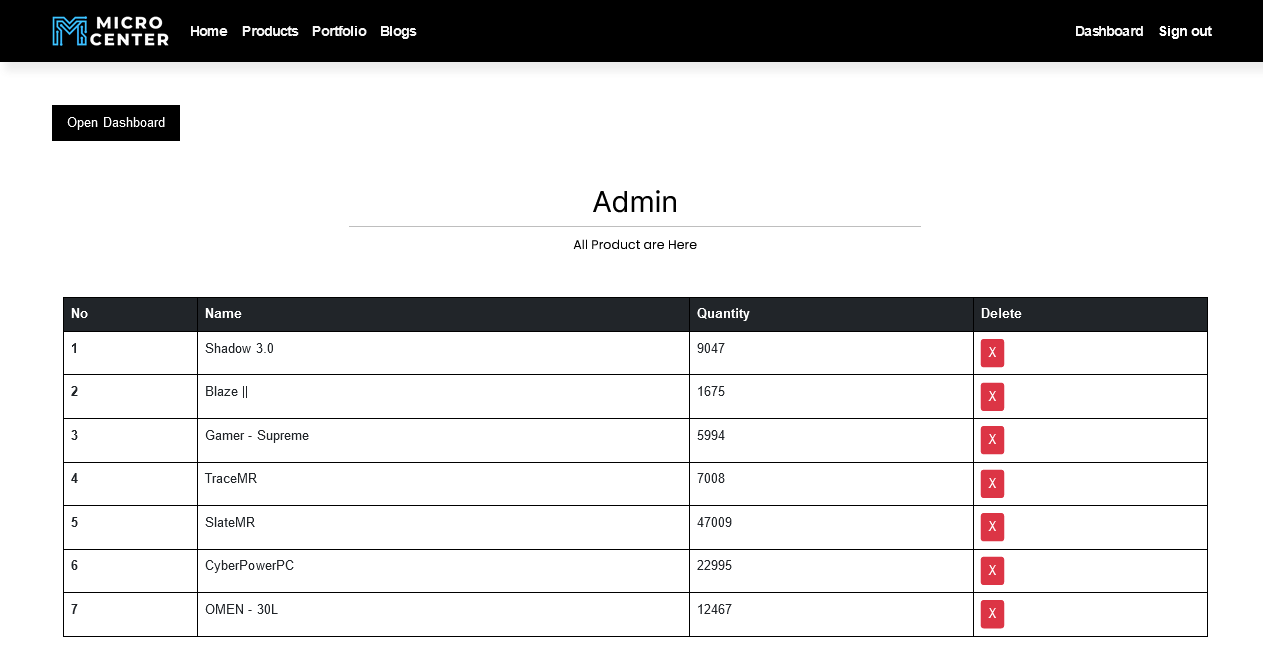Remove the SlateMR product
1263x648 pixels.
pos(992,527)
